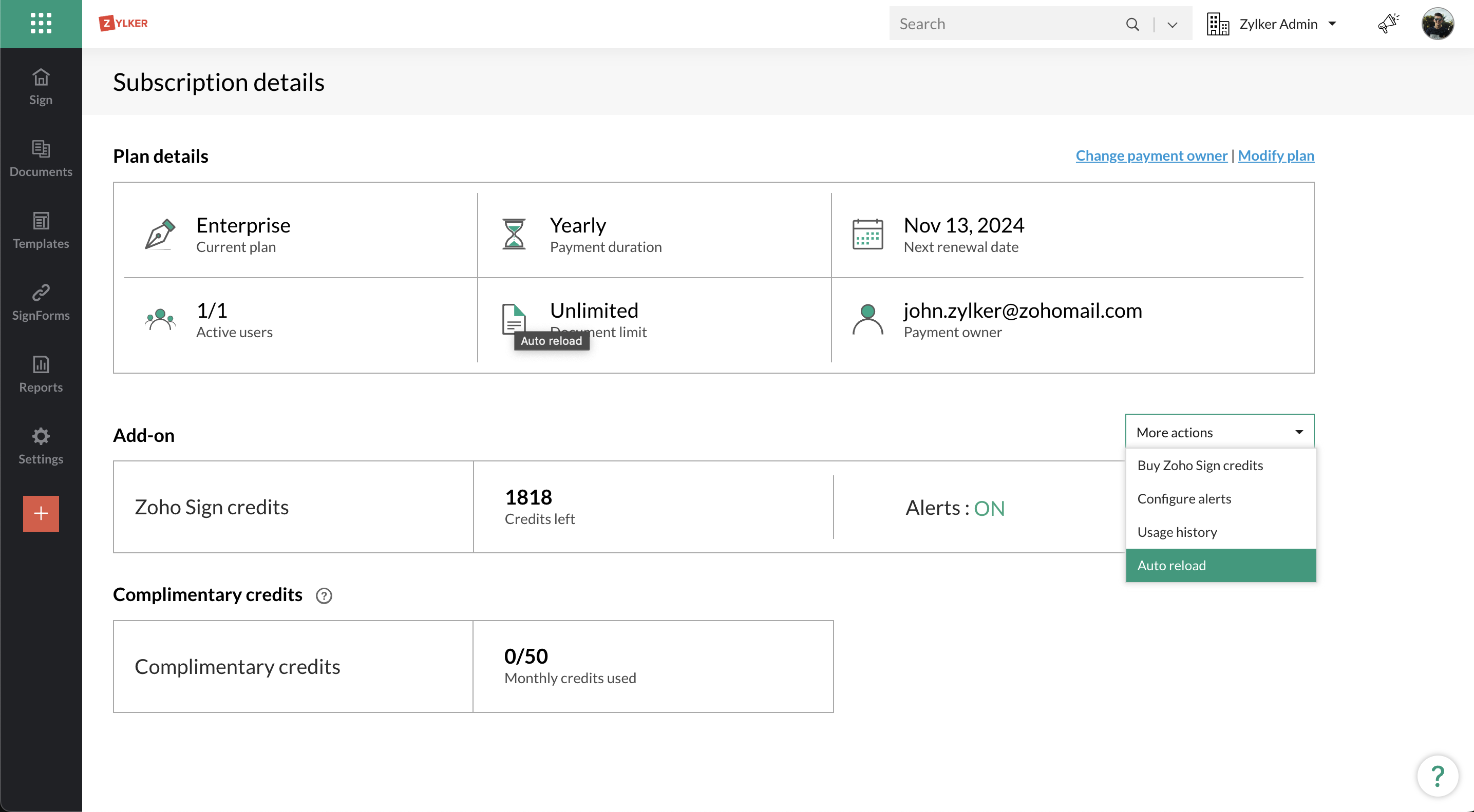The height and width of the screenshot is (812, 1474).
Task: Go to Sign home in sidebar
Action: pyautogui.click(x=41, y=87)
